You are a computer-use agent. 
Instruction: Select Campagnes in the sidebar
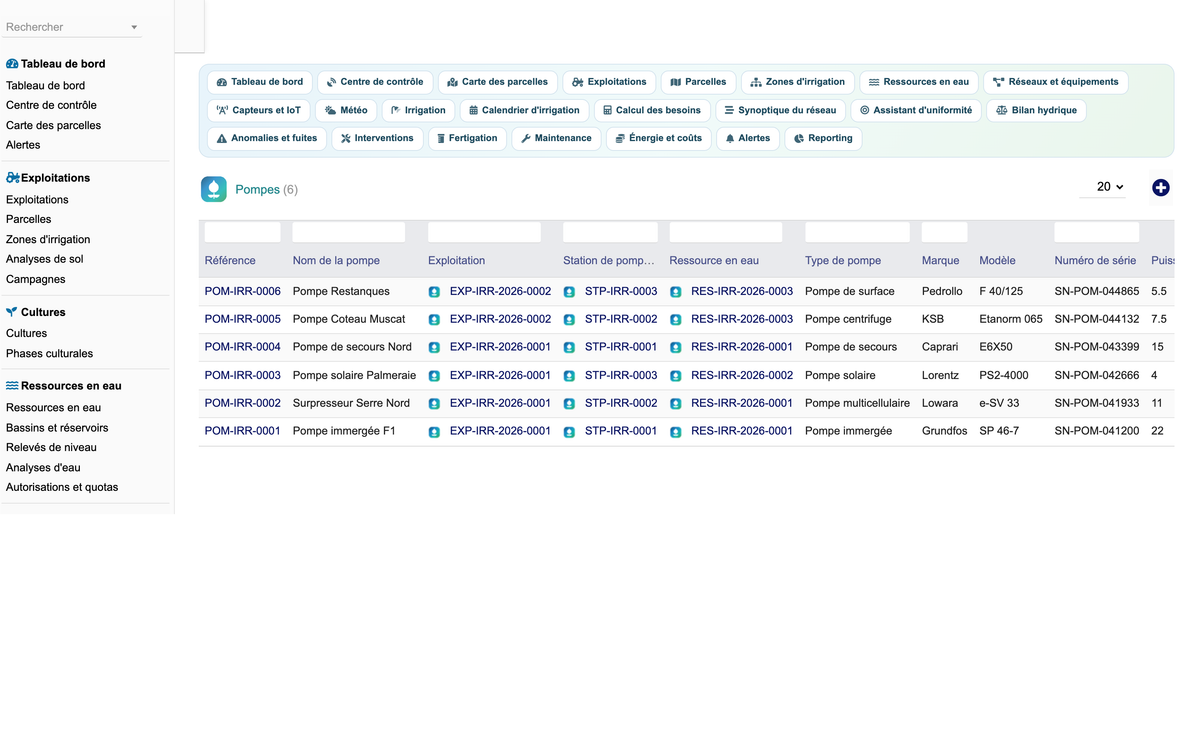coord(36,280)
